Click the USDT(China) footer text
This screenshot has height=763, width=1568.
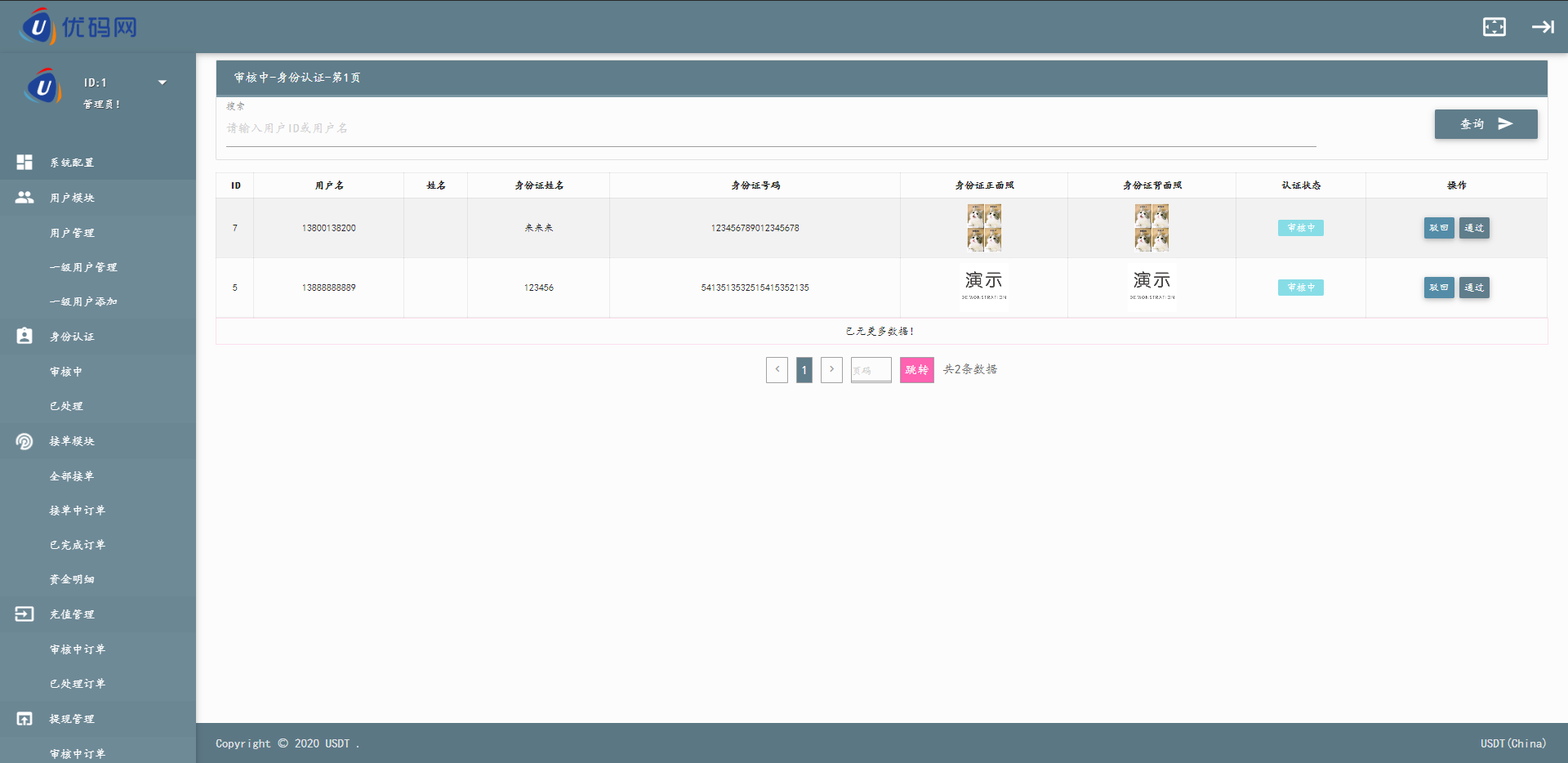tap(1513, 743)
